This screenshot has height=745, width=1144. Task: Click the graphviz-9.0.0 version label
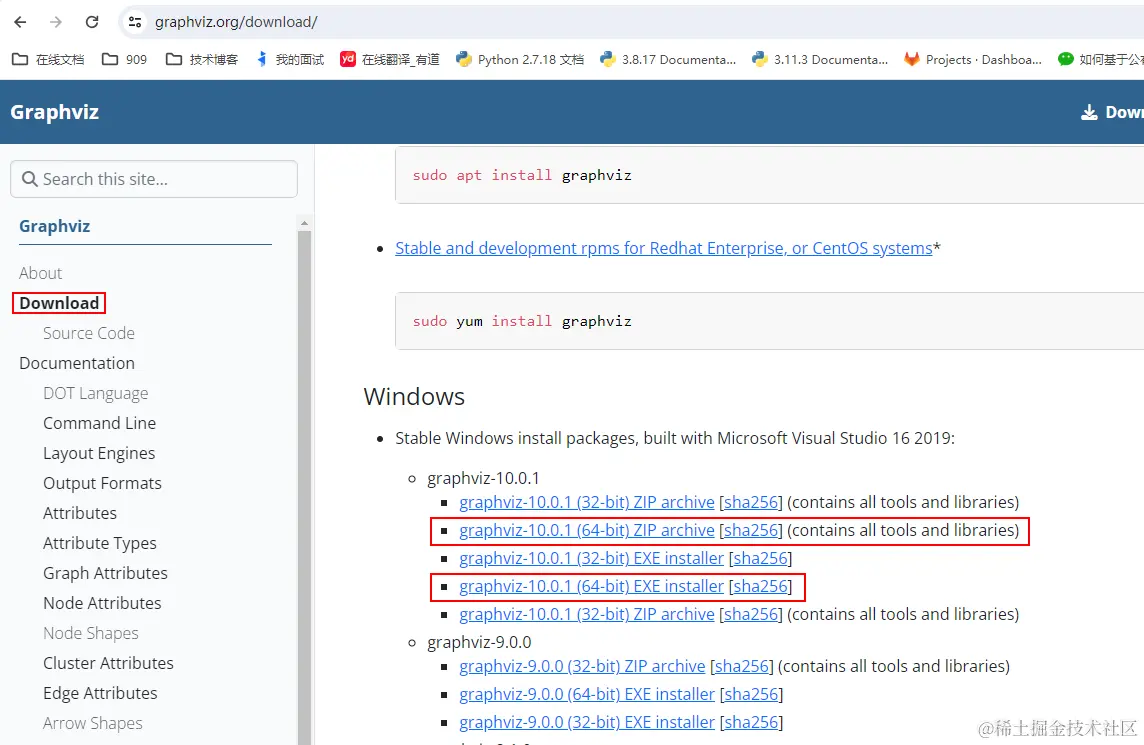click(479, 642)
